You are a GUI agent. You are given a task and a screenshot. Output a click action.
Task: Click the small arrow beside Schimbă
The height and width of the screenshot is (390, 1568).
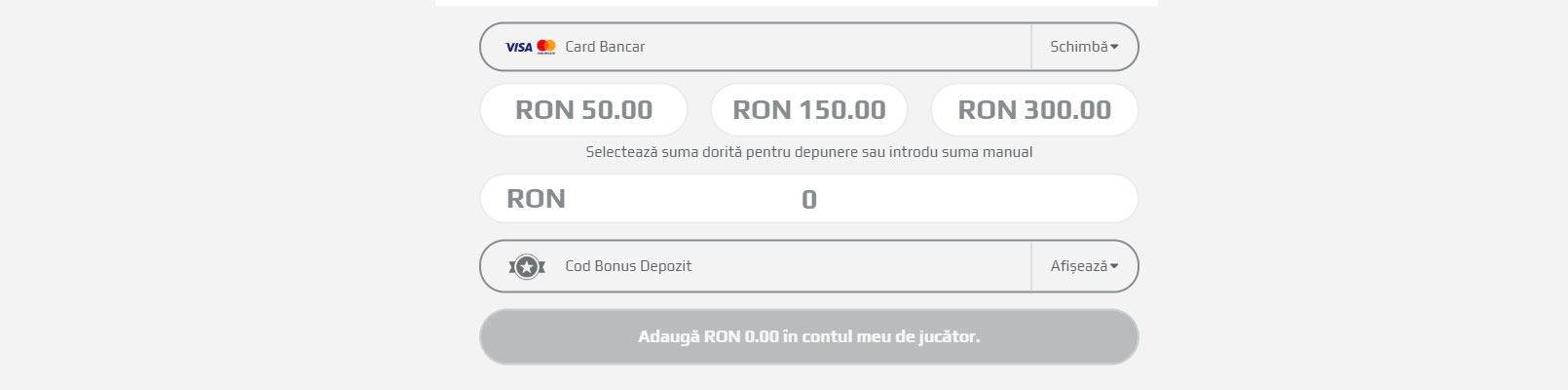click(1114, 47)
